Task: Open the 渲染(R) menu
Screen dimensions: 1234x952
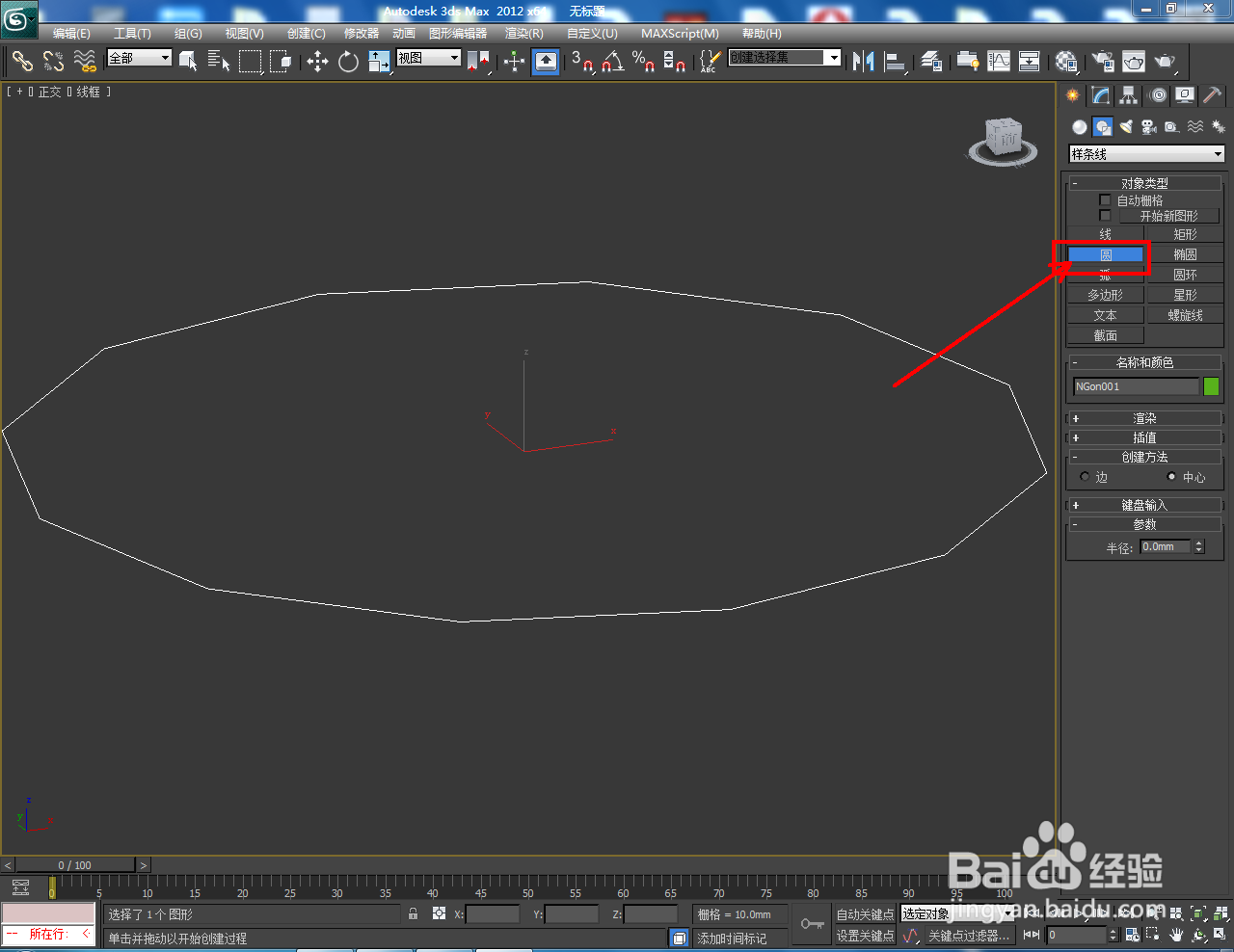Action: [x=523, y=33]
